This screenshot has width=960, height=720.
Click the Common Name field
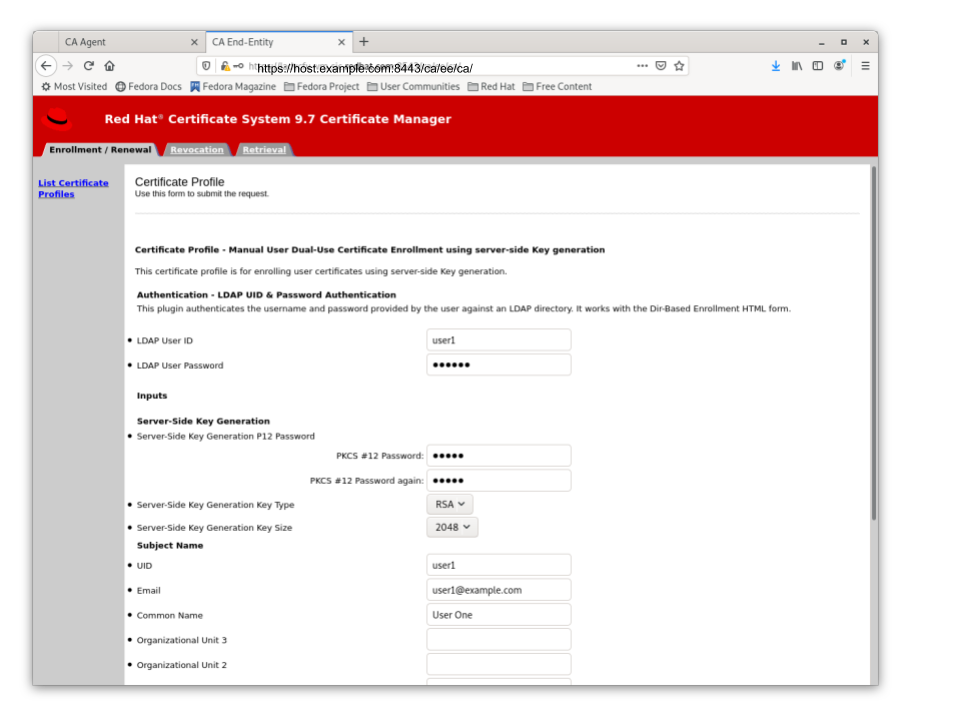(x=499, y=615)
